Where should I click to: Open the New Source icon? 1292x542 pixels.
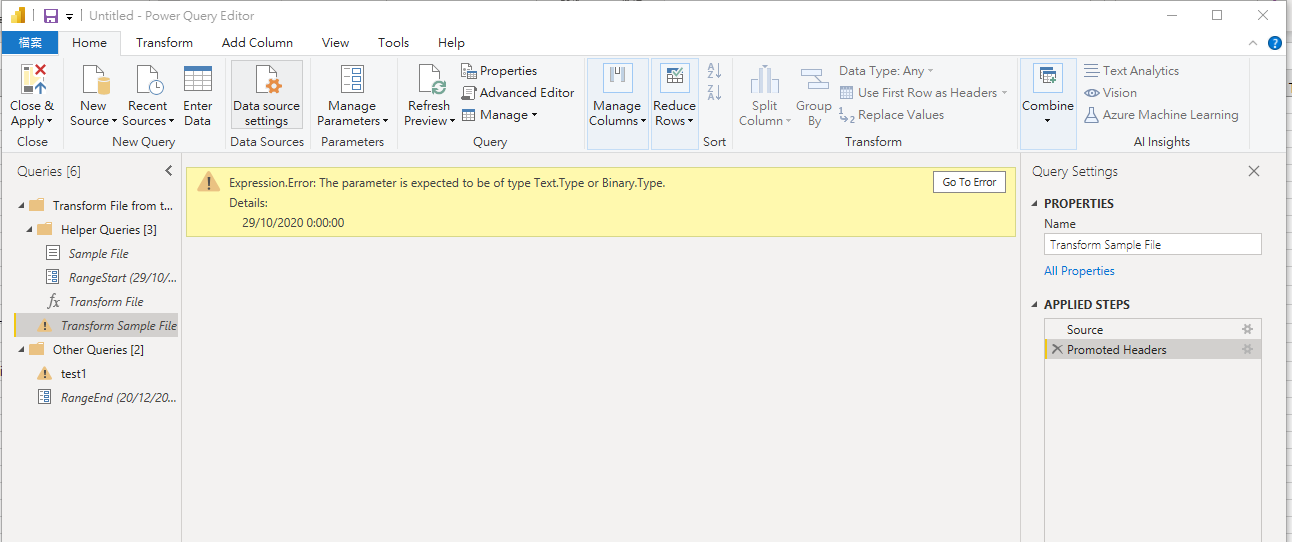coord(94,80)
